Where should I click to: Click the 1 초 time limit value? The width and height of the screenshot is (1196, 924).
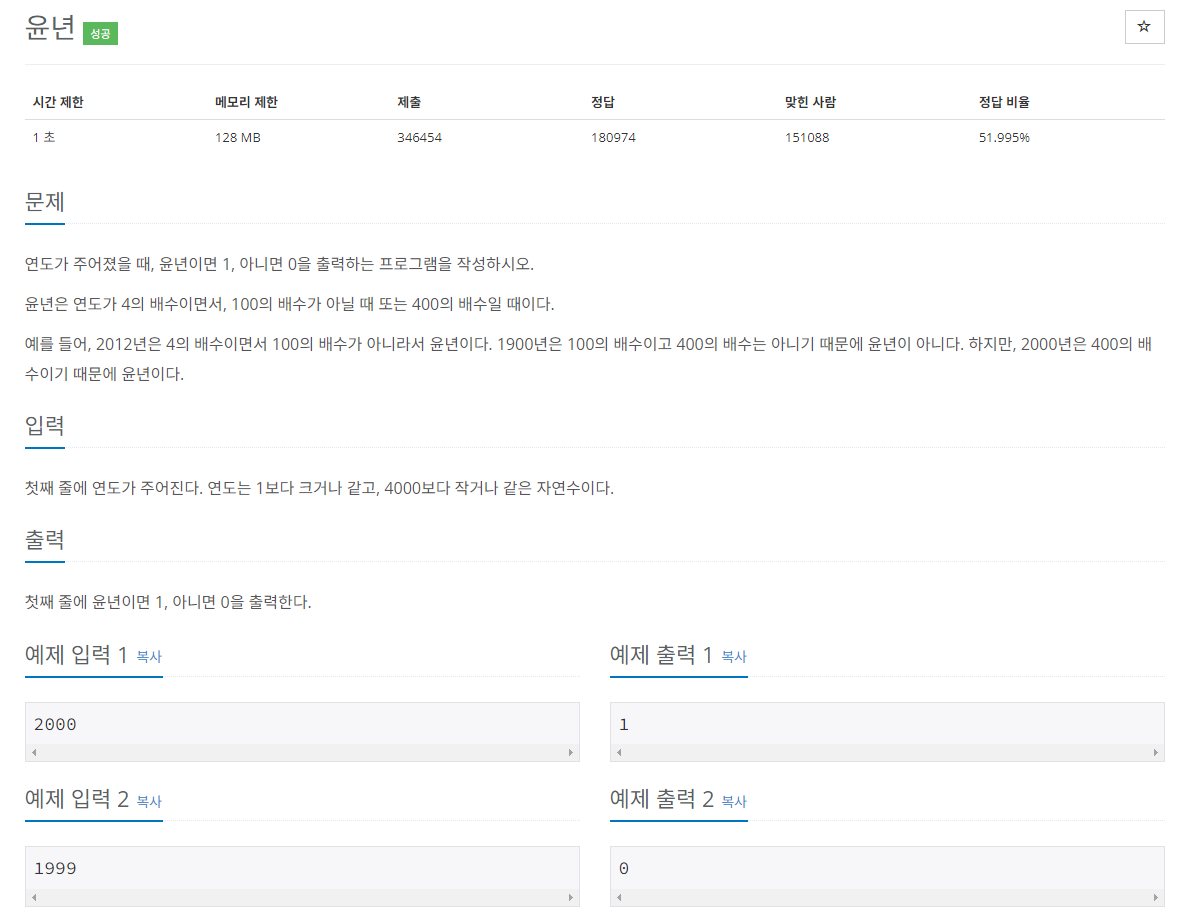coord(44,137)
